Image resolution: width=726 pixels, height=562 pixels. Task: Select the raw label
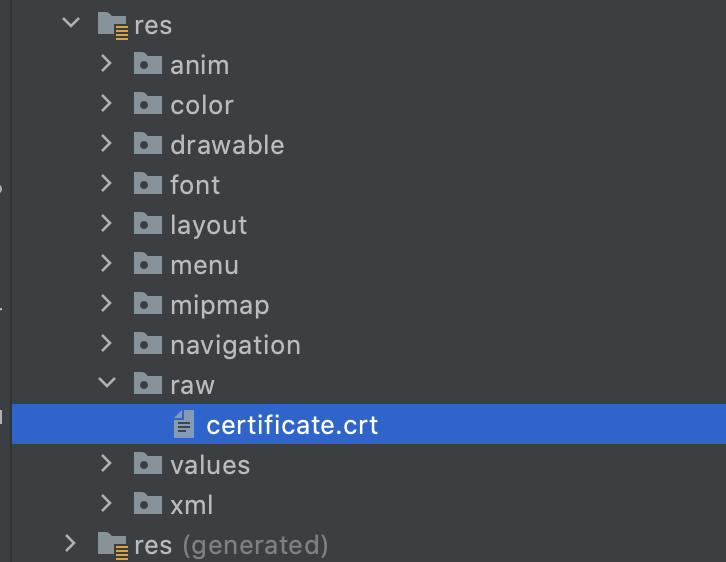click(192, 385)
